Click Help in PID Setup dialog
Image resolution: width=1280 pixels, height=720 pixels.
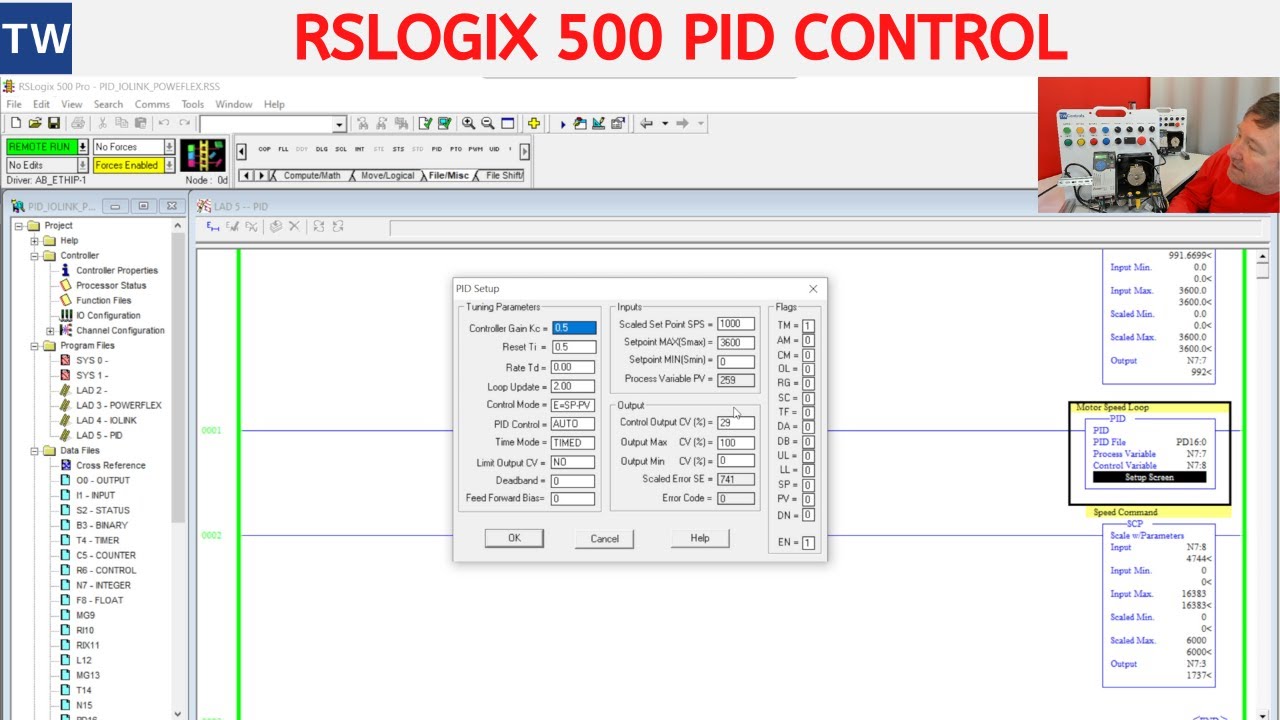[x=700, y=538]
